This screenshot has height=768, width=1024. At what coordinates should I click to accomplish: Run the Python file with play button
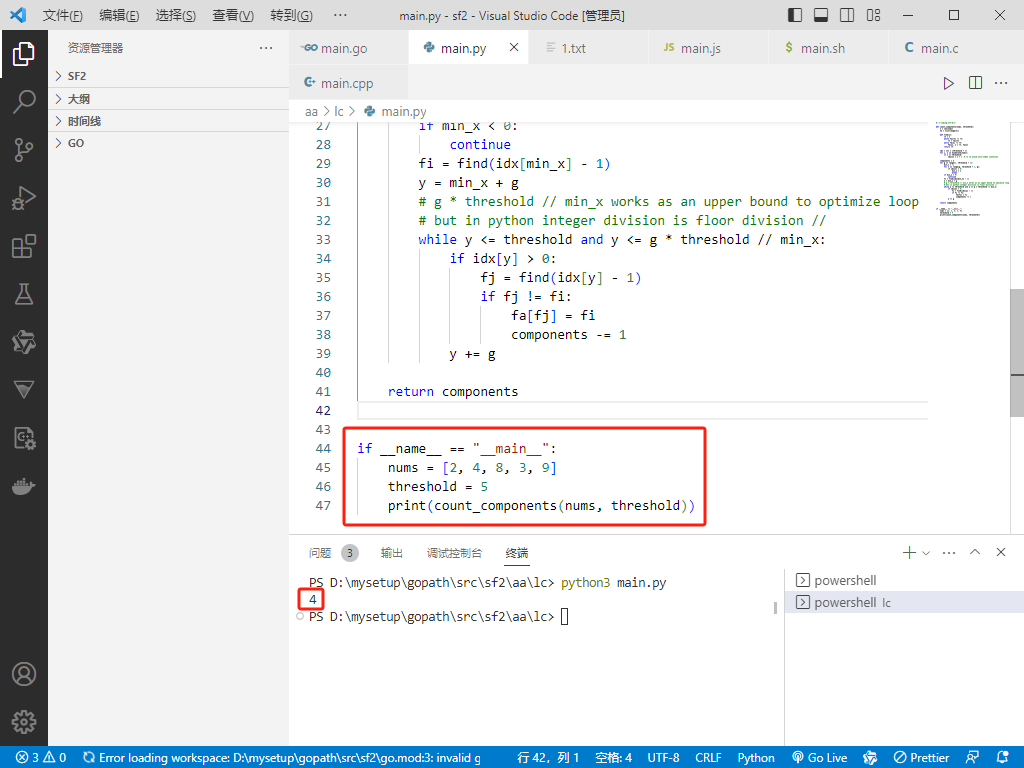click(x=948, y=83)
